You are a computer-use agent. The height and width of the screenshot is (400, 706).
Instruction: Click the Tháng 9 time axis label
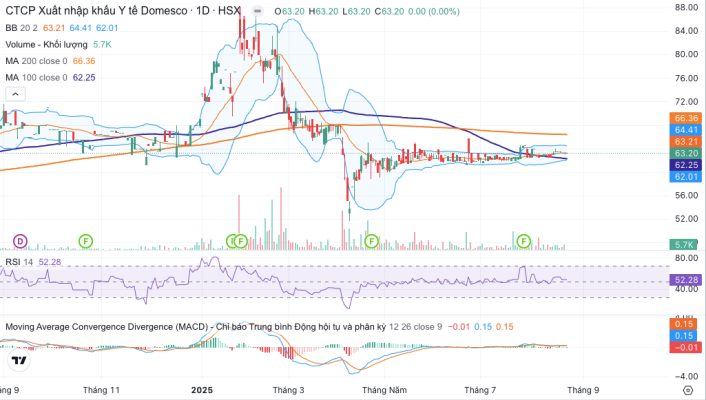pos(583,390)
